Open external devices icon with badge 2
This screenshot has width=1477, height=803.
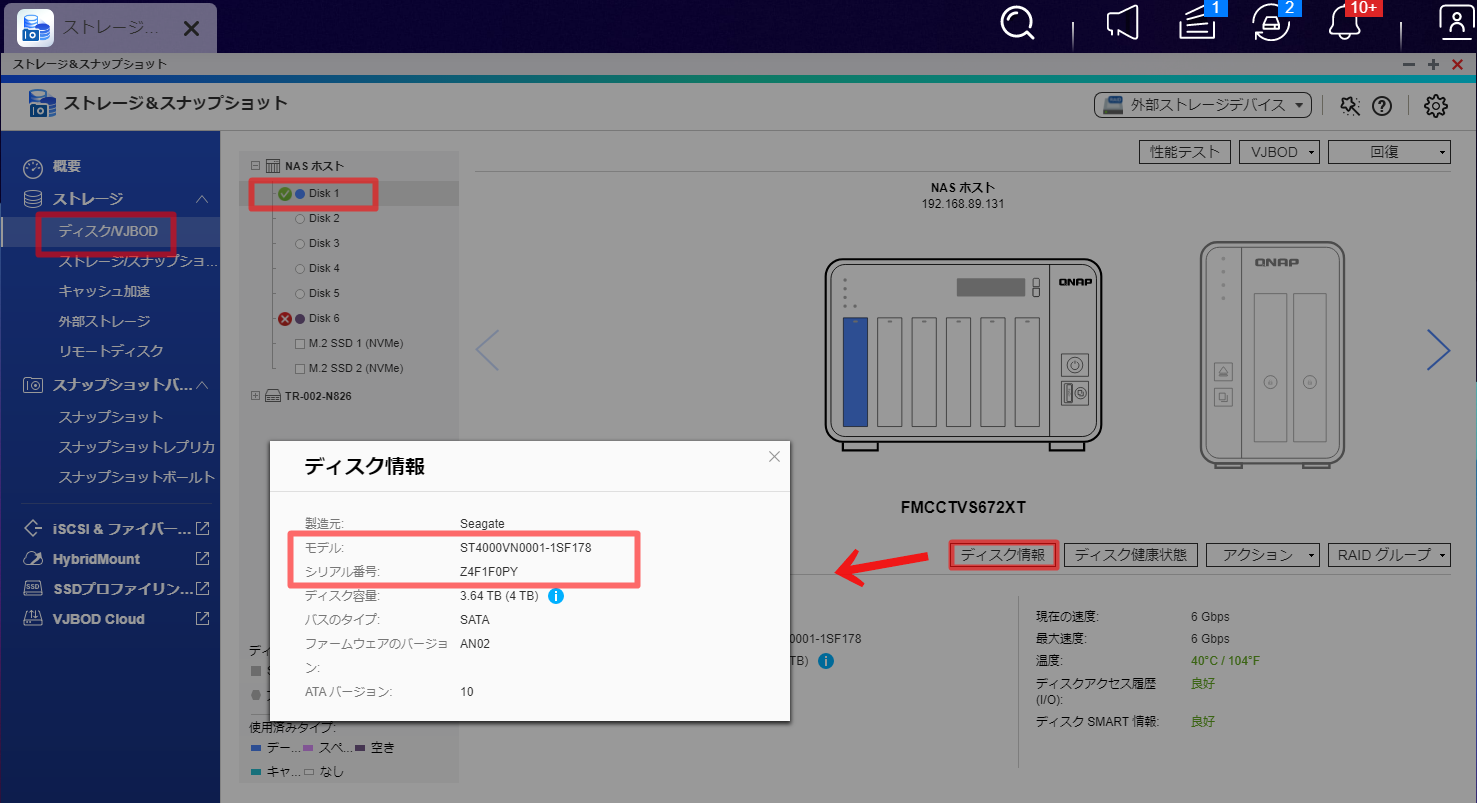pos(1271,24)
